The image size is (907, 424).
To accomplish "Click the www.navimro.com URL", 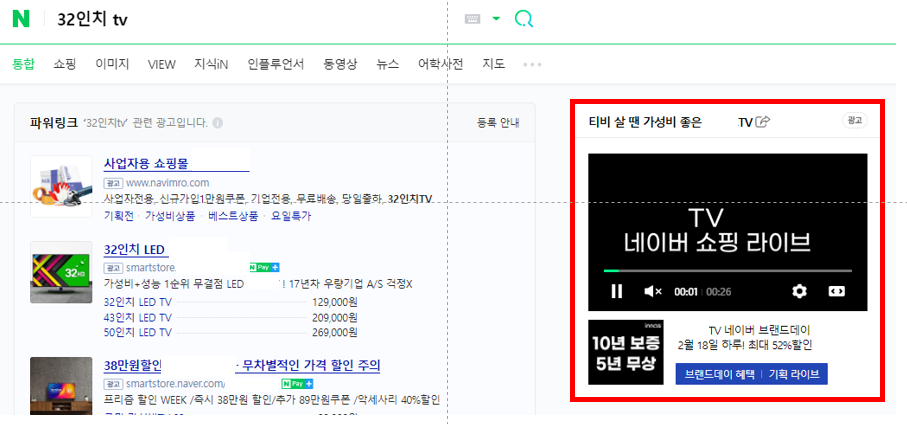I will coord(168,183).
